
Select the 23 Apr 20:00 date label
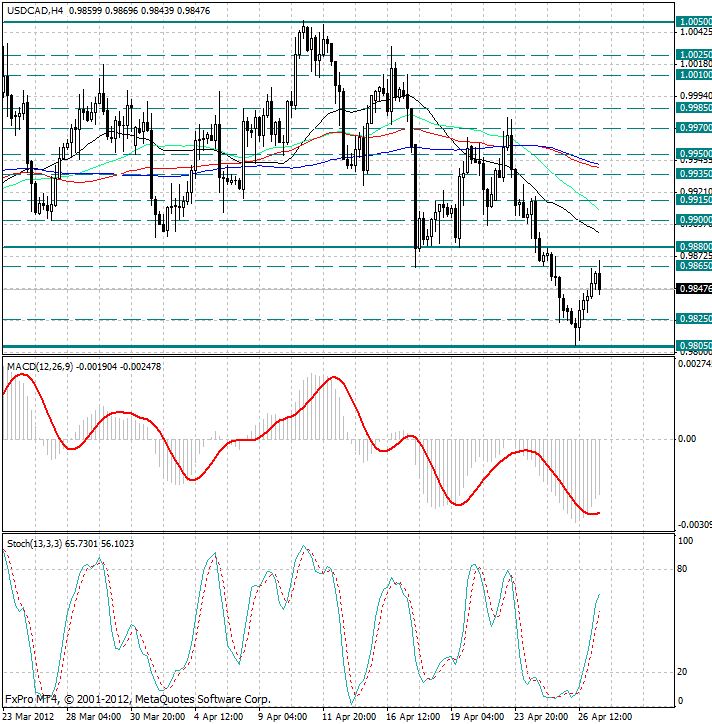click(541, 717)
